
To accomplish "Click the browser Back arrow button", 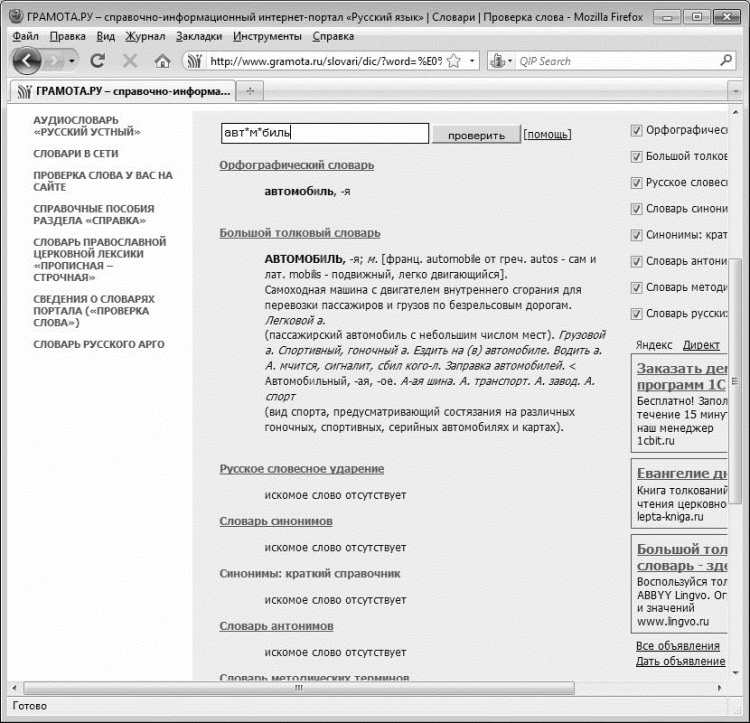I will 27,61.
